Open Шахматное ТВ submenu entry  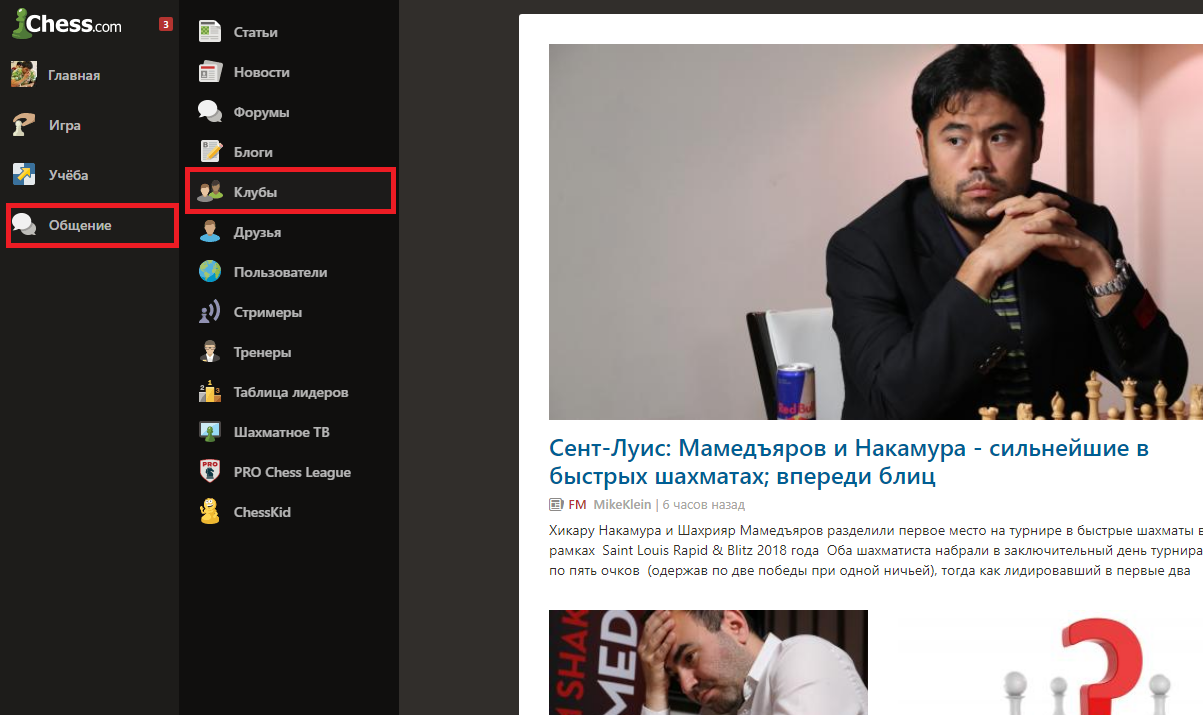tap(282, 432)
